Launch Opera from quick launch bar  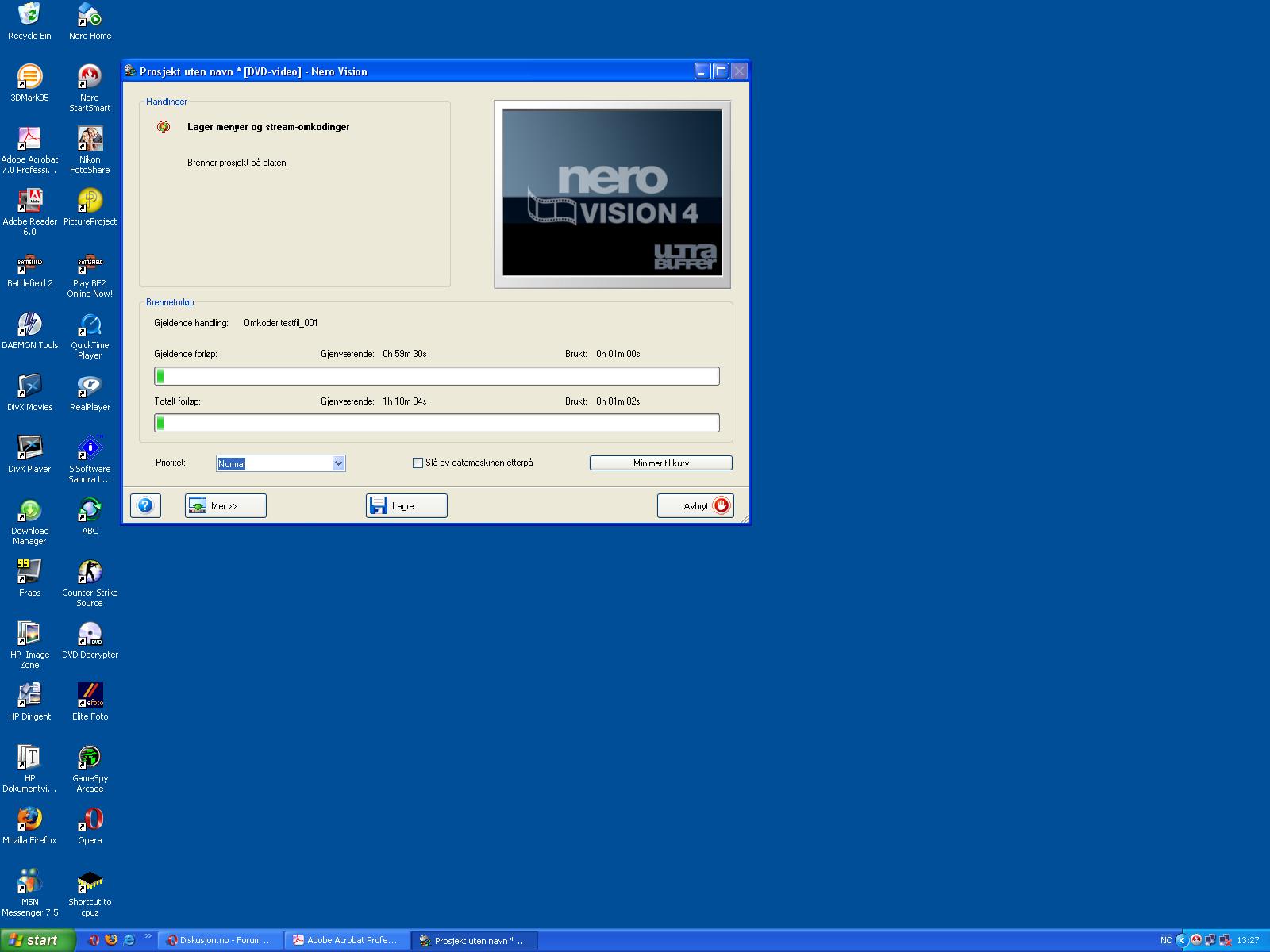(94, 940)
